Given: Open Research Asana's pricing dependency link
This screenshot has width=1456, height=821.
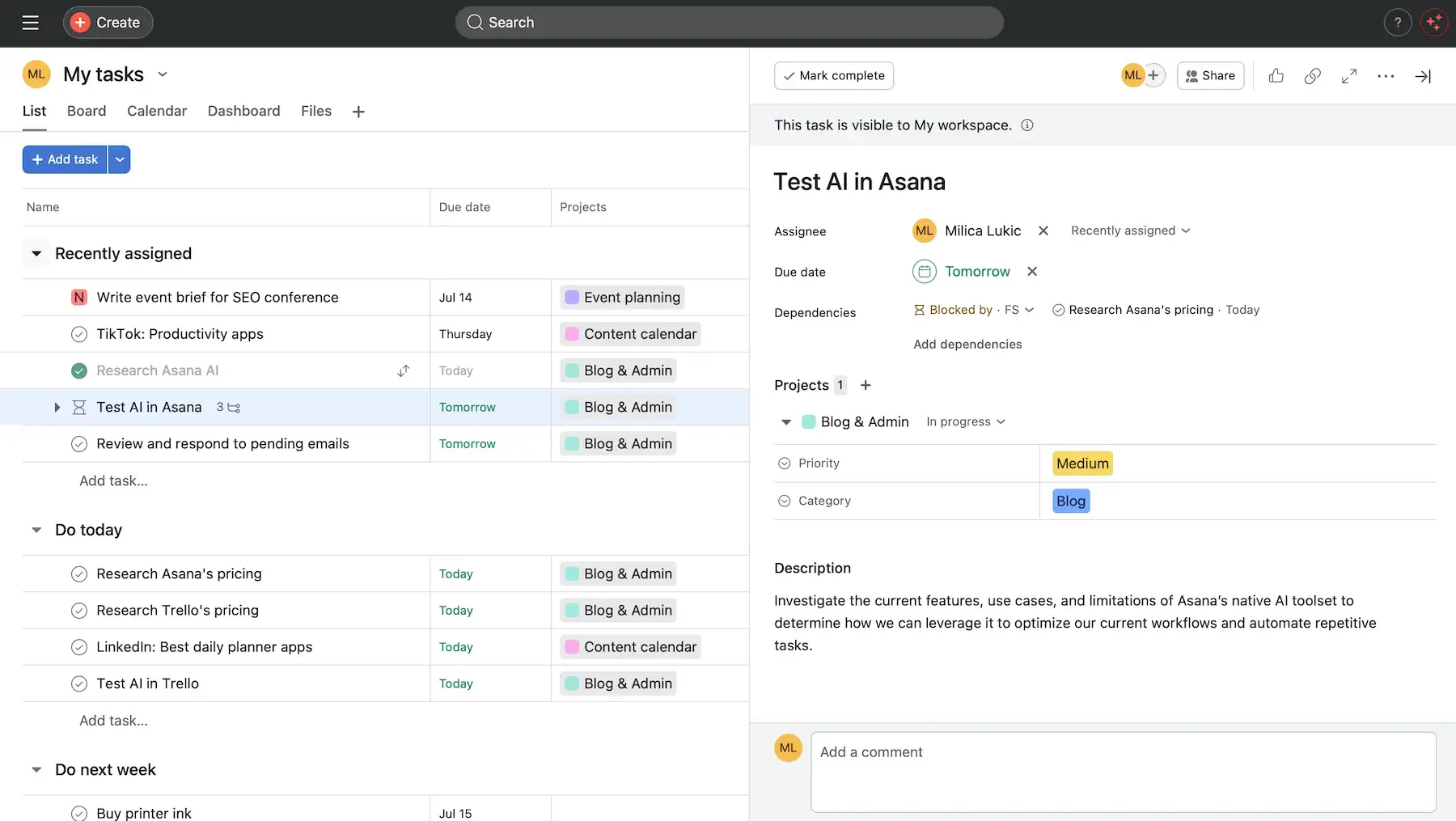Looking at the screenshot, I should (1141, 310).
